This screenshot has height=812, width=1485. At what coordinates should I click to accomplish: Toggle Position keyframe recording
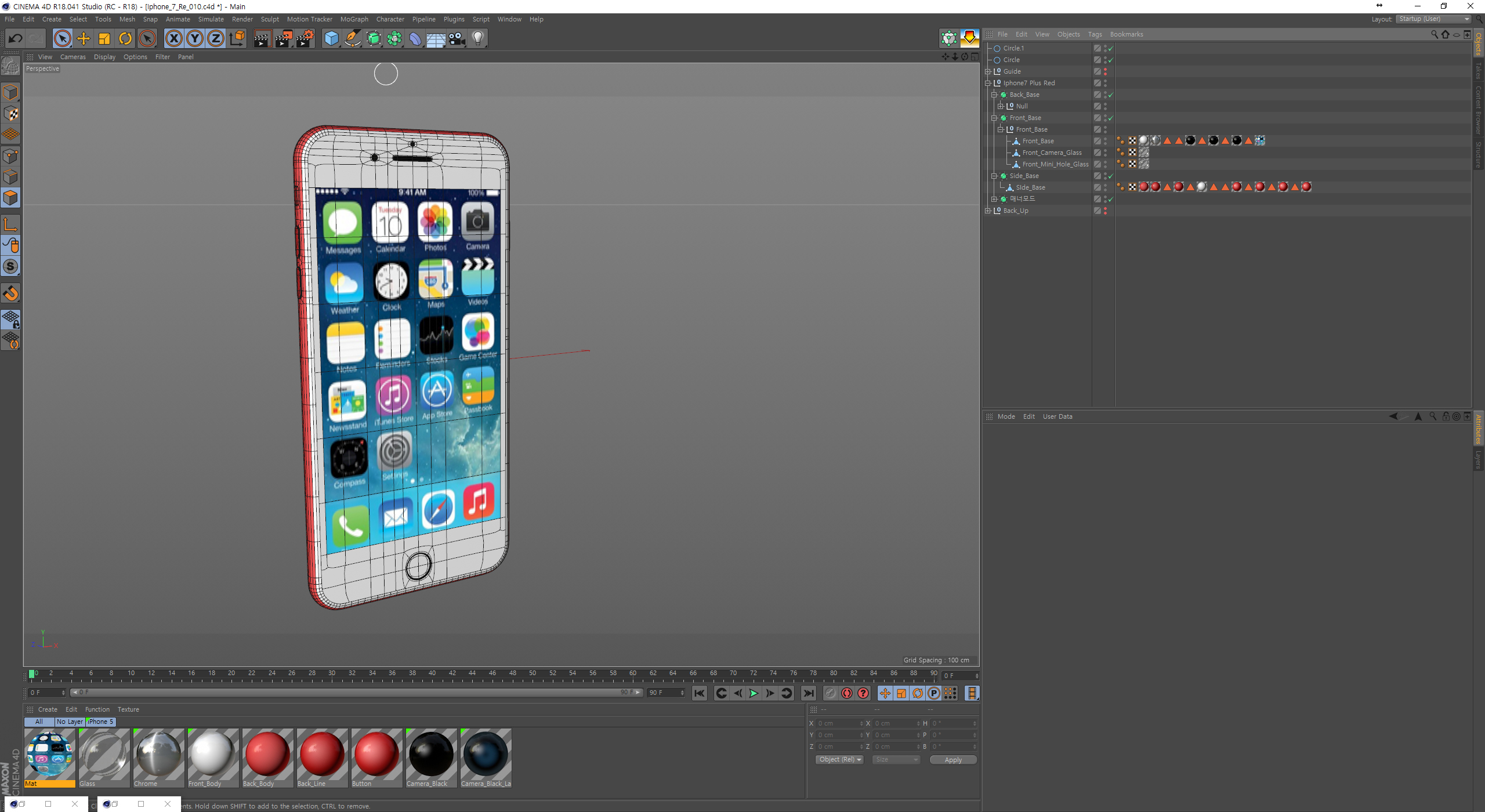[885, 693]
